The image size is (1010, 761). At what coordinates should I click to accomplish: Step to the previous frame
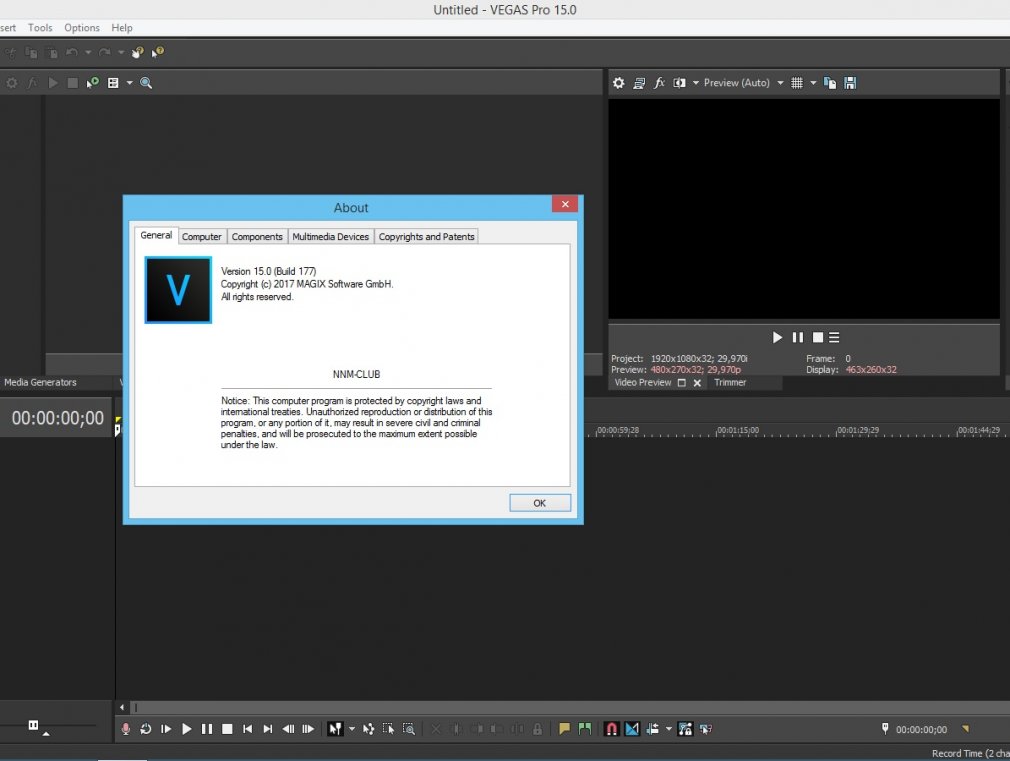(288, 729)
